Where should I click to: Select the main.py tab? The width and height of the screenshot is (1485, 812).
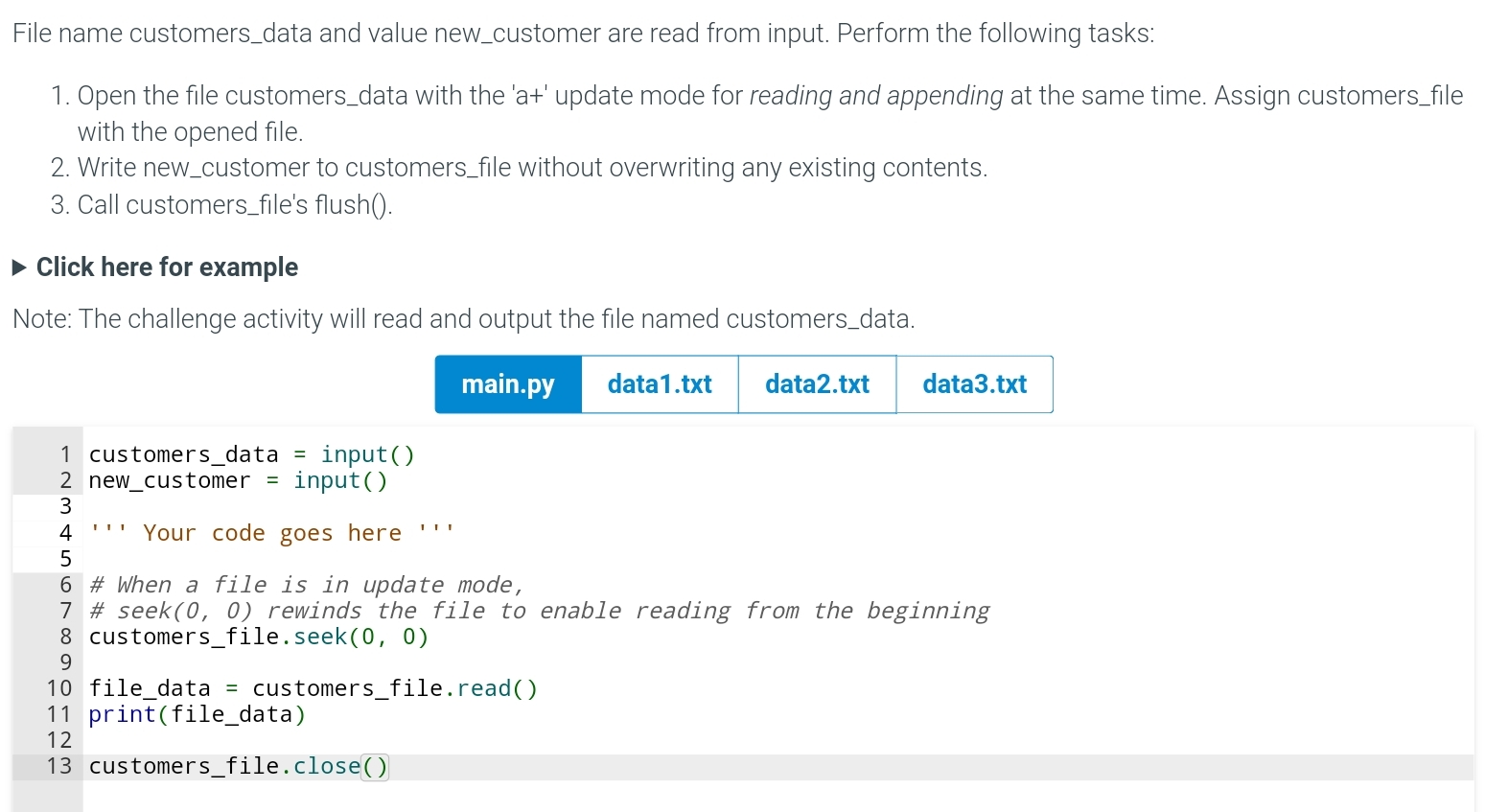click(507, 383)
